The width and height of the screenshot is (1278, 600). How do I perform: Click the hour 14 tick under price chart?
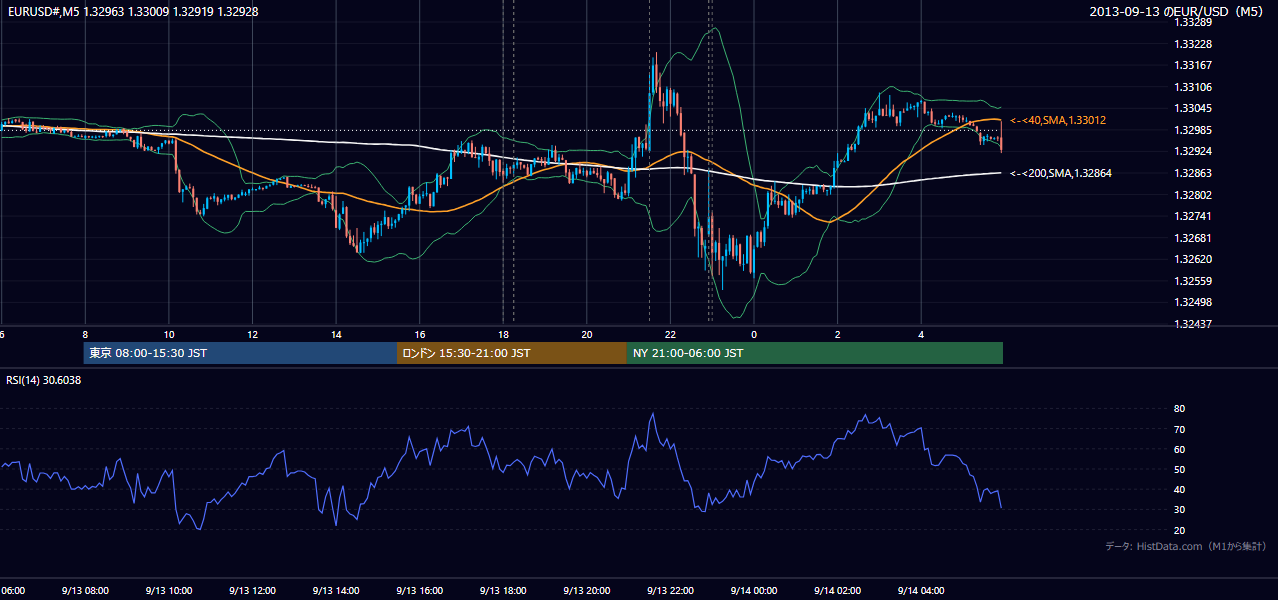click(x=337, y=335)
